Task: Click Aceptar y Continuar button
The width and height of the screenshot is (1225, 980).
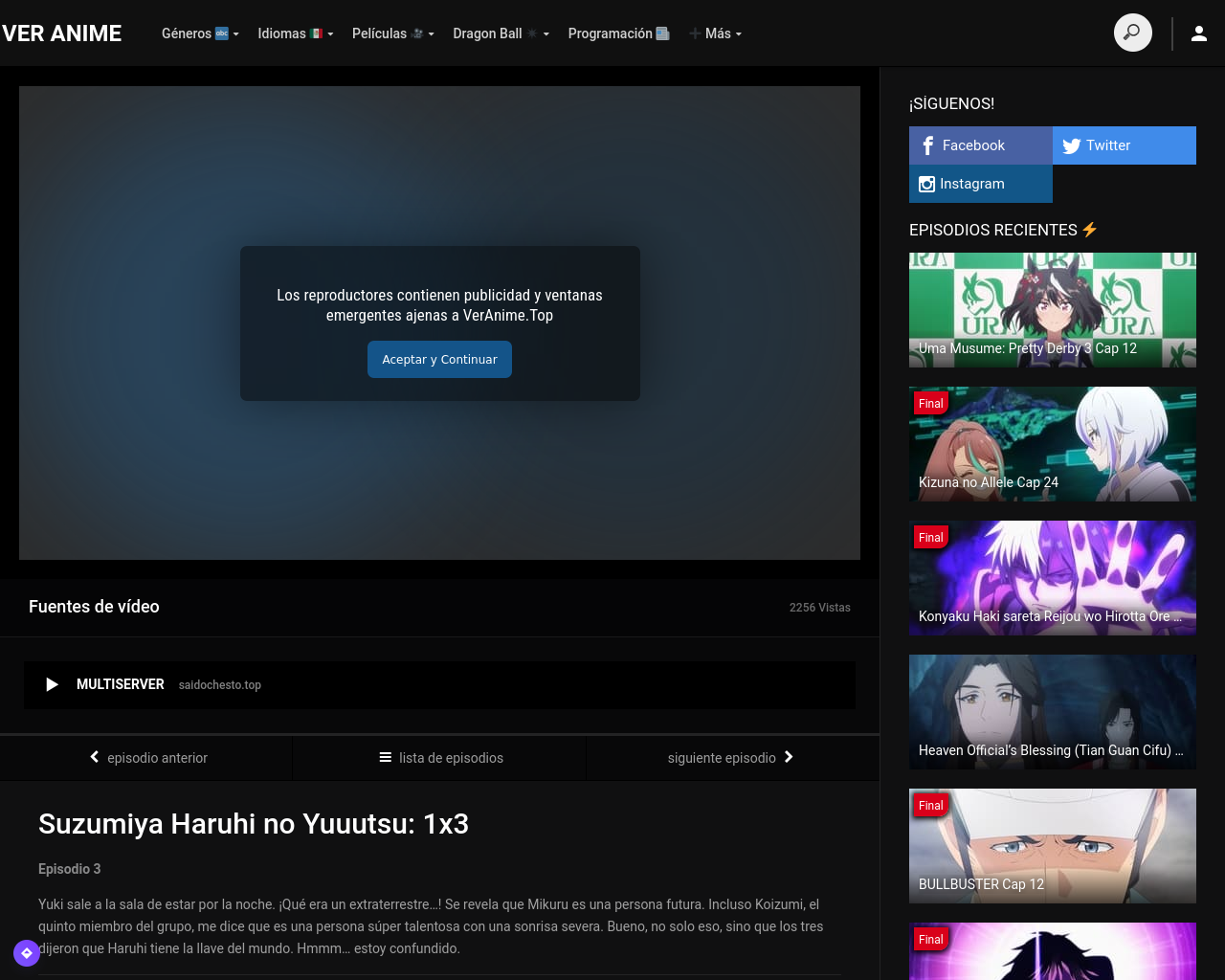Action: point(439,360)
